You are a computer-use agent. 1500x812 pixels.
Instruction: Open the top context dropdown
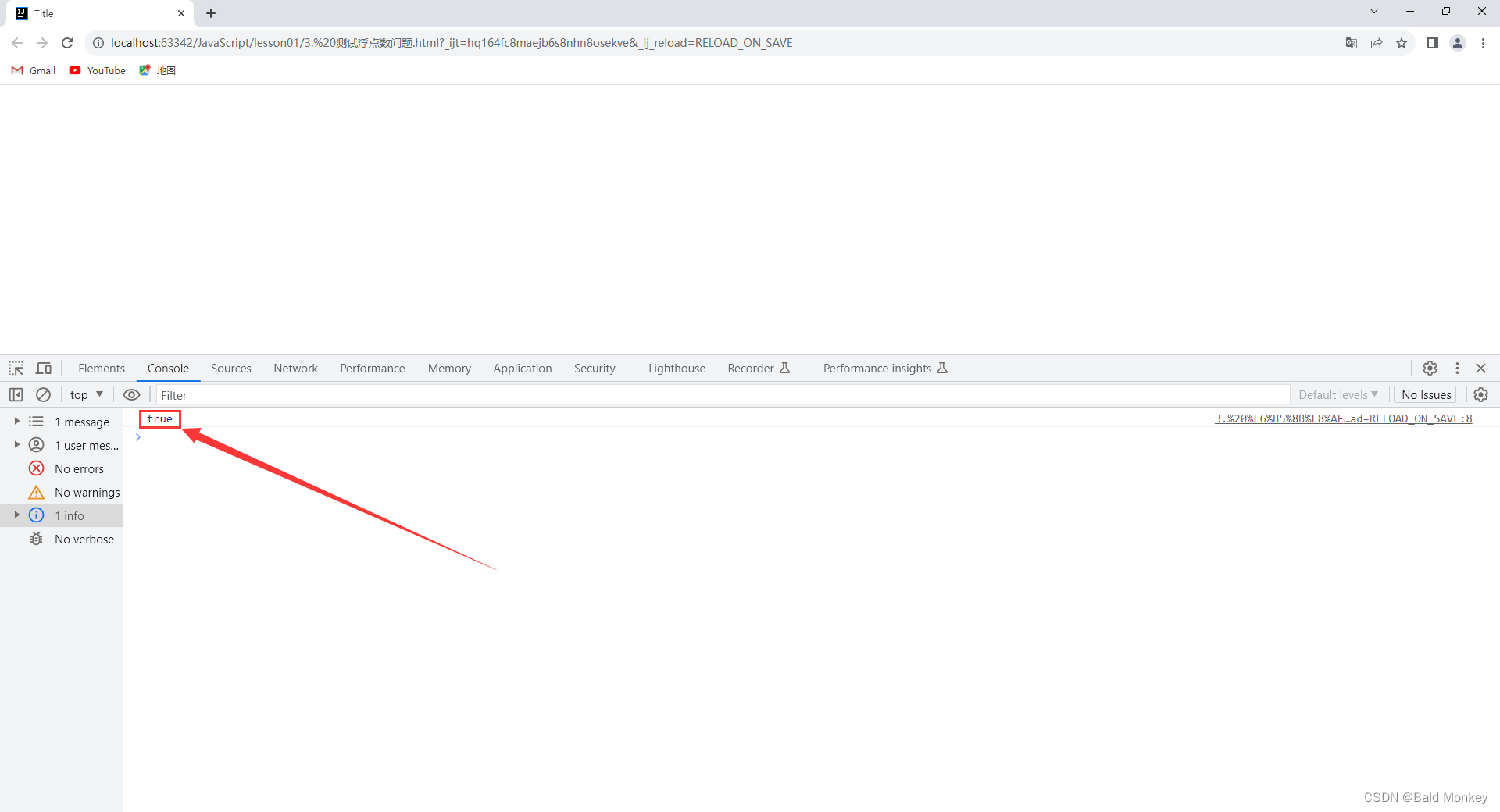87,395
